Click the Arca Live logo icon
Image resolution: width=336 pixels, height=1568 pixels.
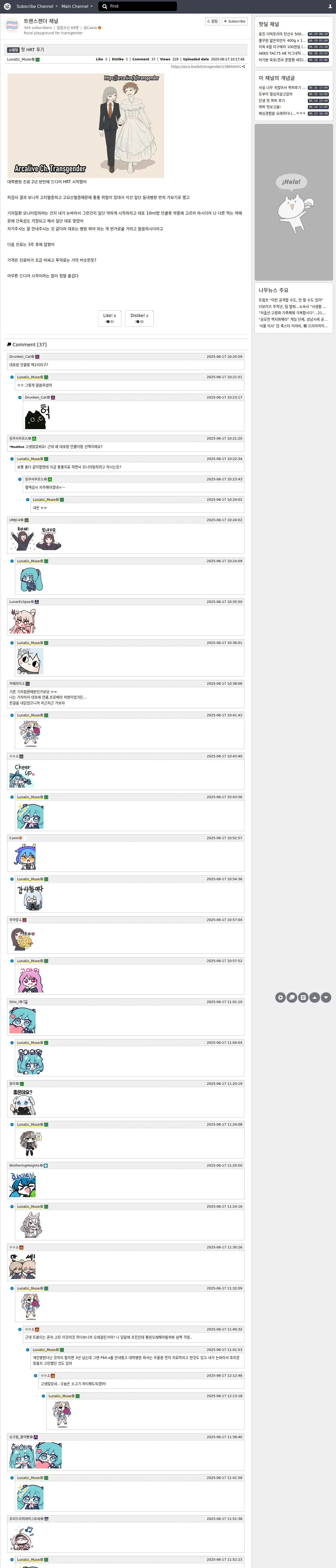7,6
